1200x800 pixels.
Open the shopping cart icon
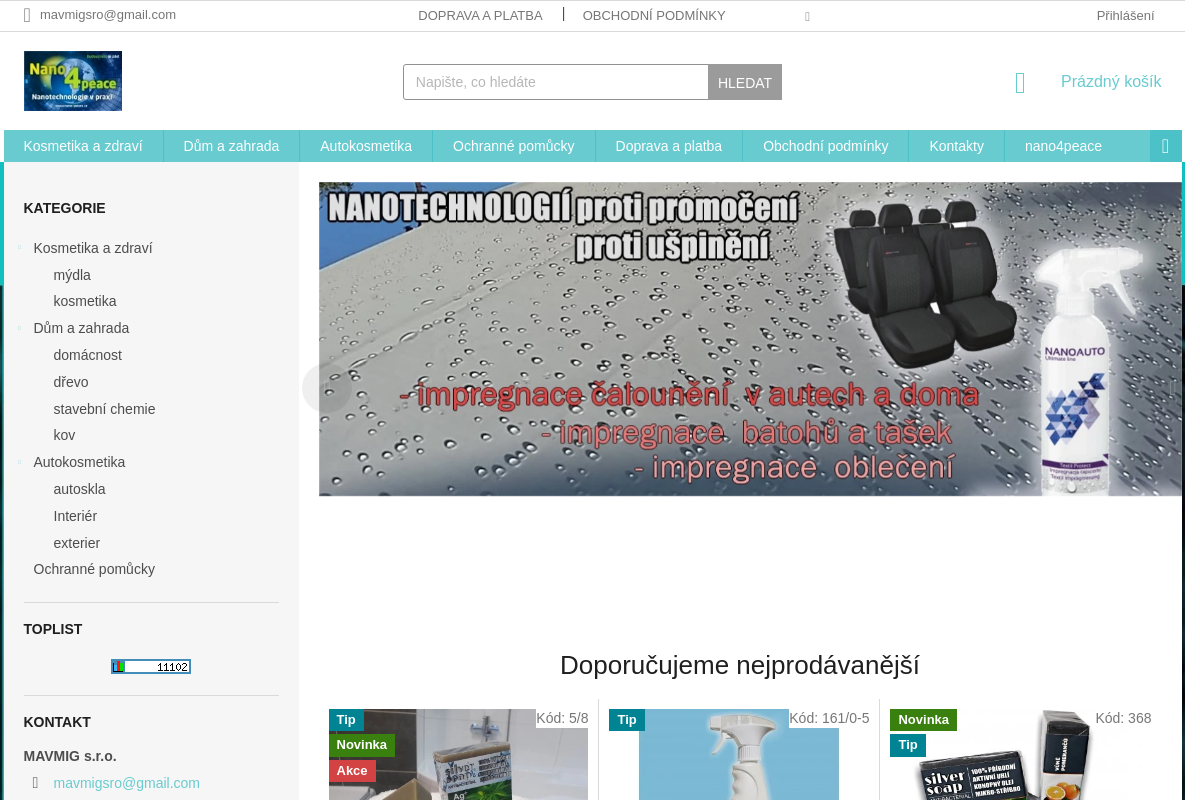pos(1019,84)
